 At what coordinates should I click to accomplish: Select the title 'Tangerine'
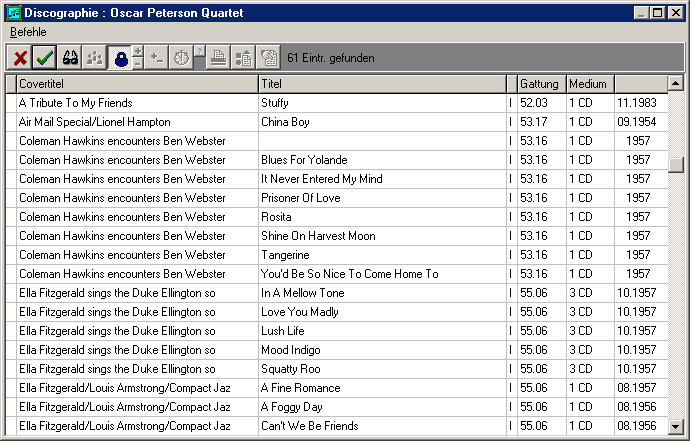pyautogui.click(x=285, y=255)
